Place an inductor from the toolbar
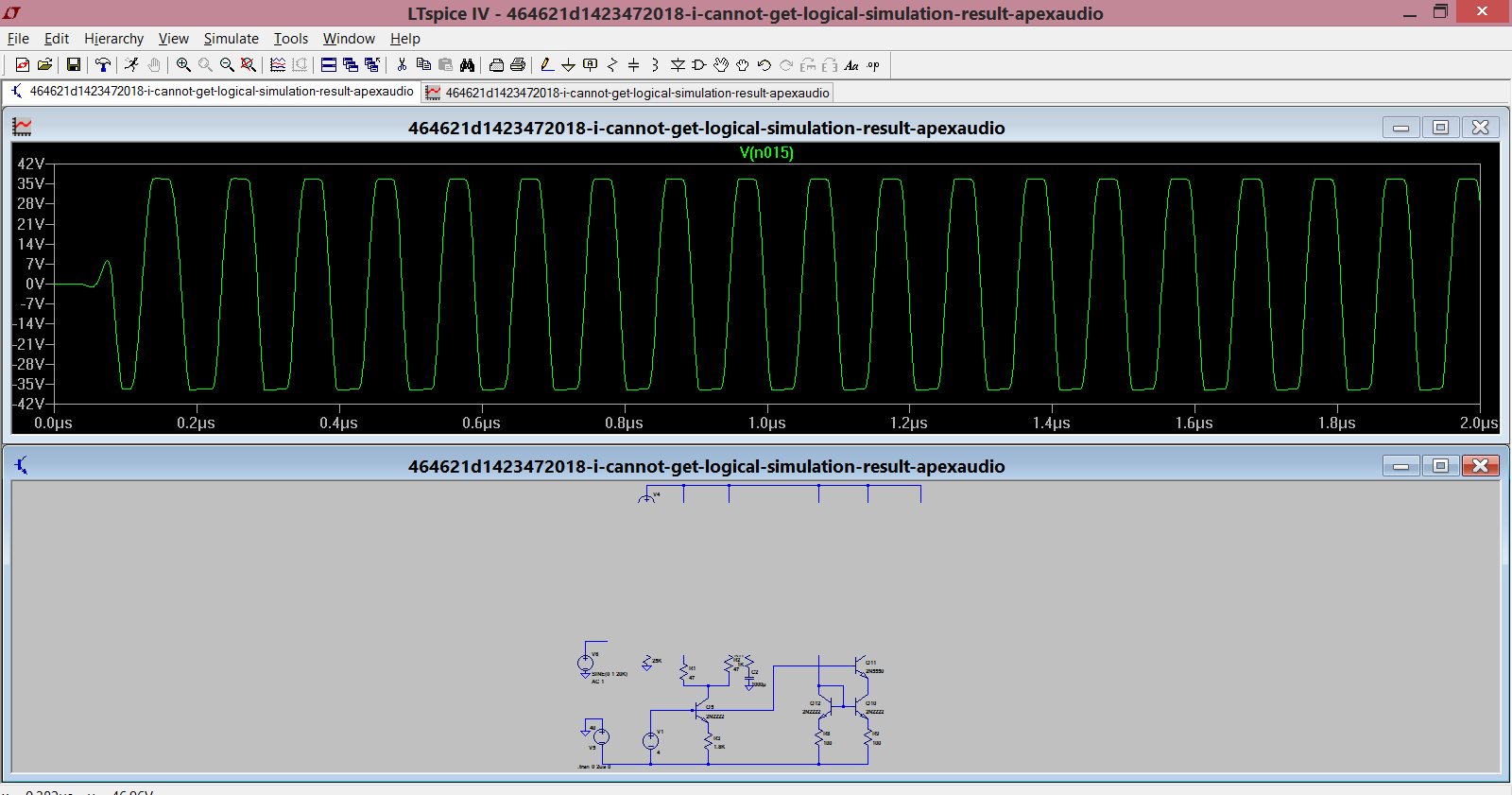The image size is (1512, 795). click(x=655, y=65)
